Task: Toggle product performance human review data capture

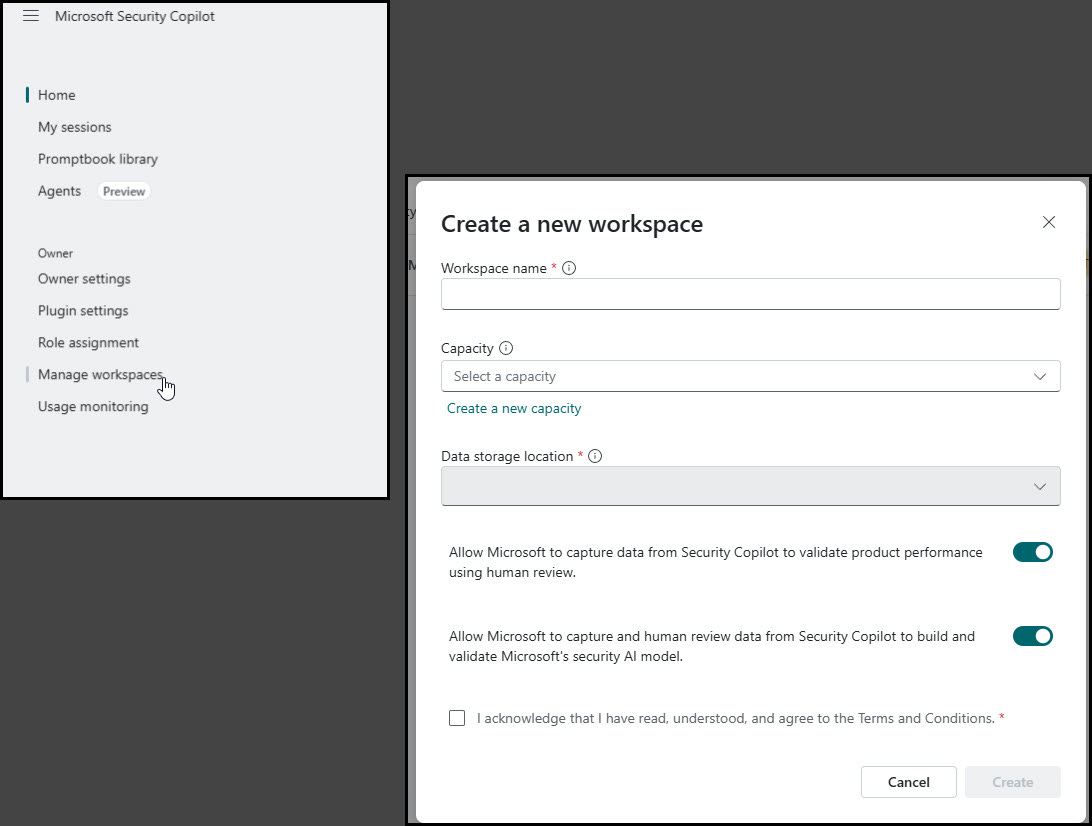Action: [x=1032, y=552]
